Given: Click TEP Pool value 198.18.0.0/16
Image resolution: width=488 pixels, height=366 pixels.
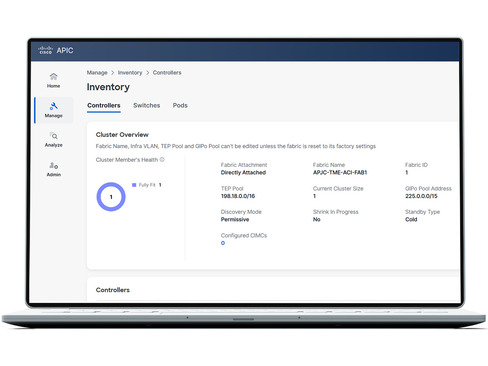Looking at the screenshot, I should click(x=238, y=196).
